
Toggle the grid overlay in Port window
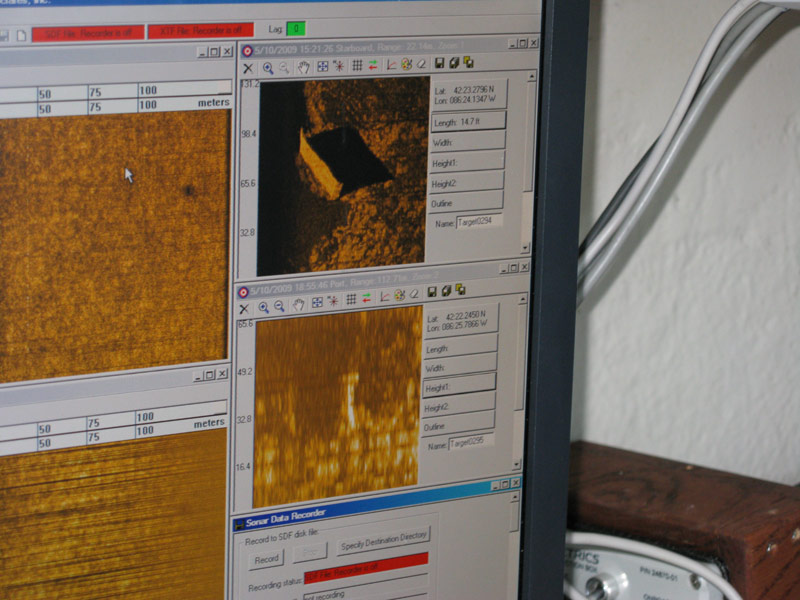351,299
